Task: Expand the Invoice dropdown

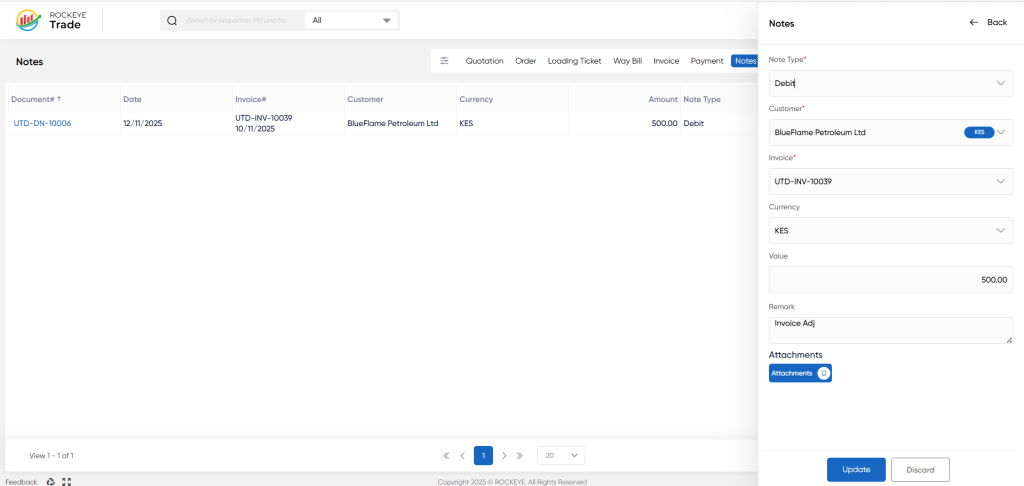Action: (x=1000, y=181)
